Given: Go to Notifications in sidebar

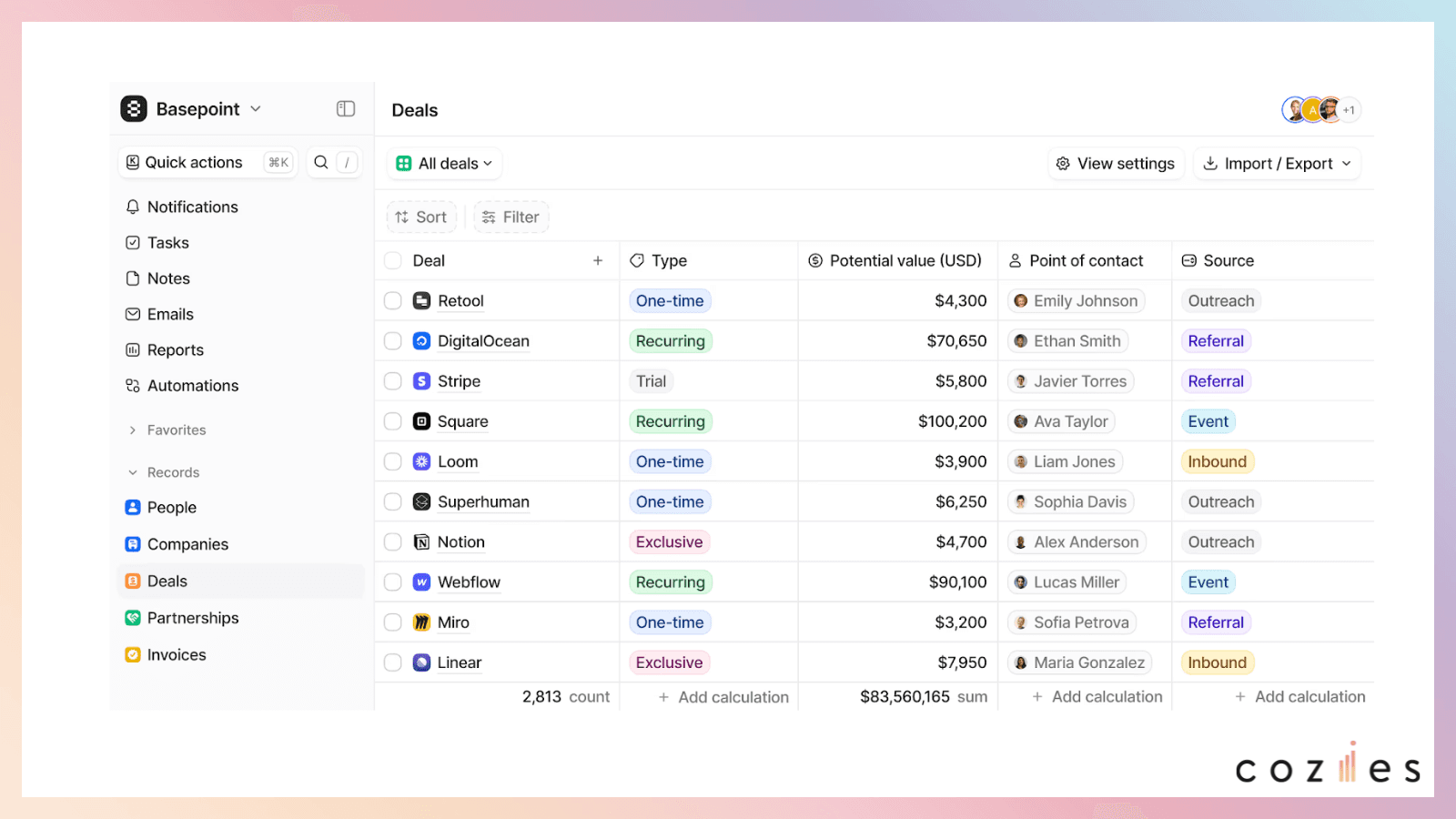Looking at the screenshot, I should coord(241,207).
